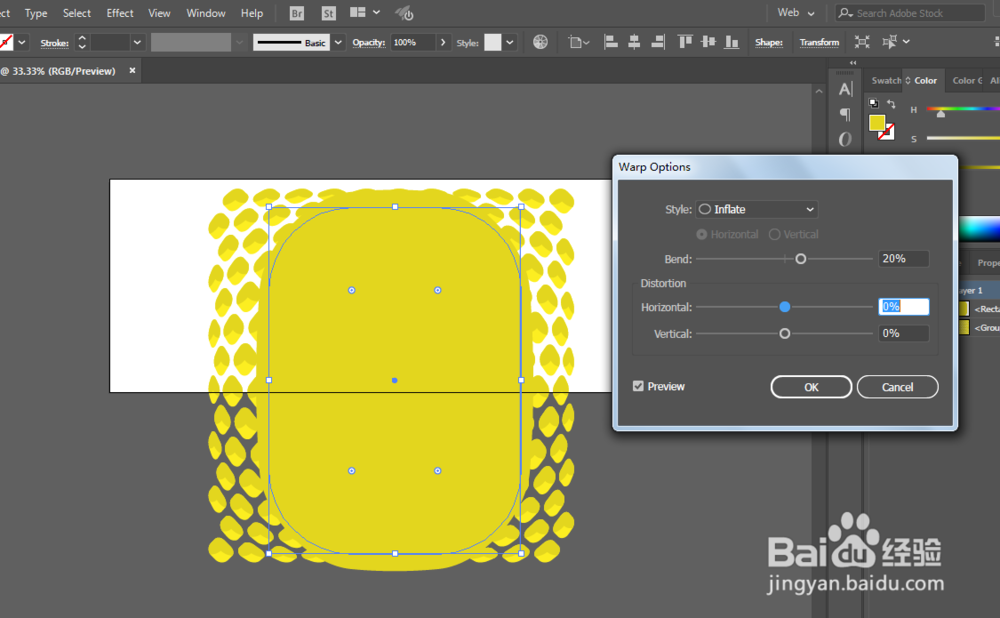The image size is (1000, 618).
Task: Open the OpenType panel icon
Action: pos(845,139)
